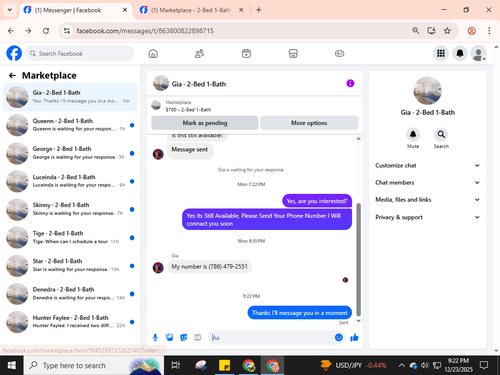Bookmark this page with star icon

coord(447,31)
